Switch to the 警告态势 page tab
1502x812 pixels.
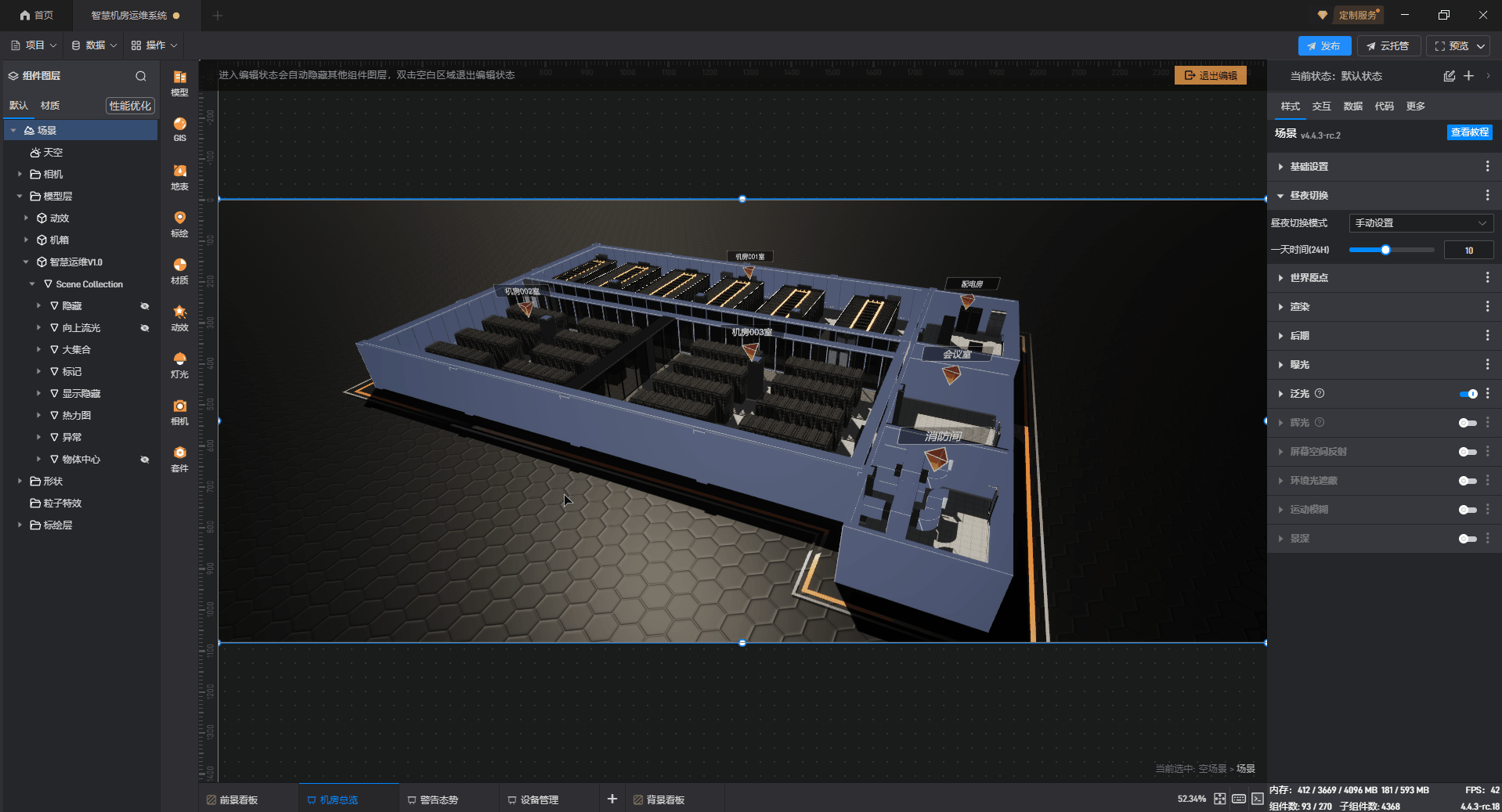point(439,799)
